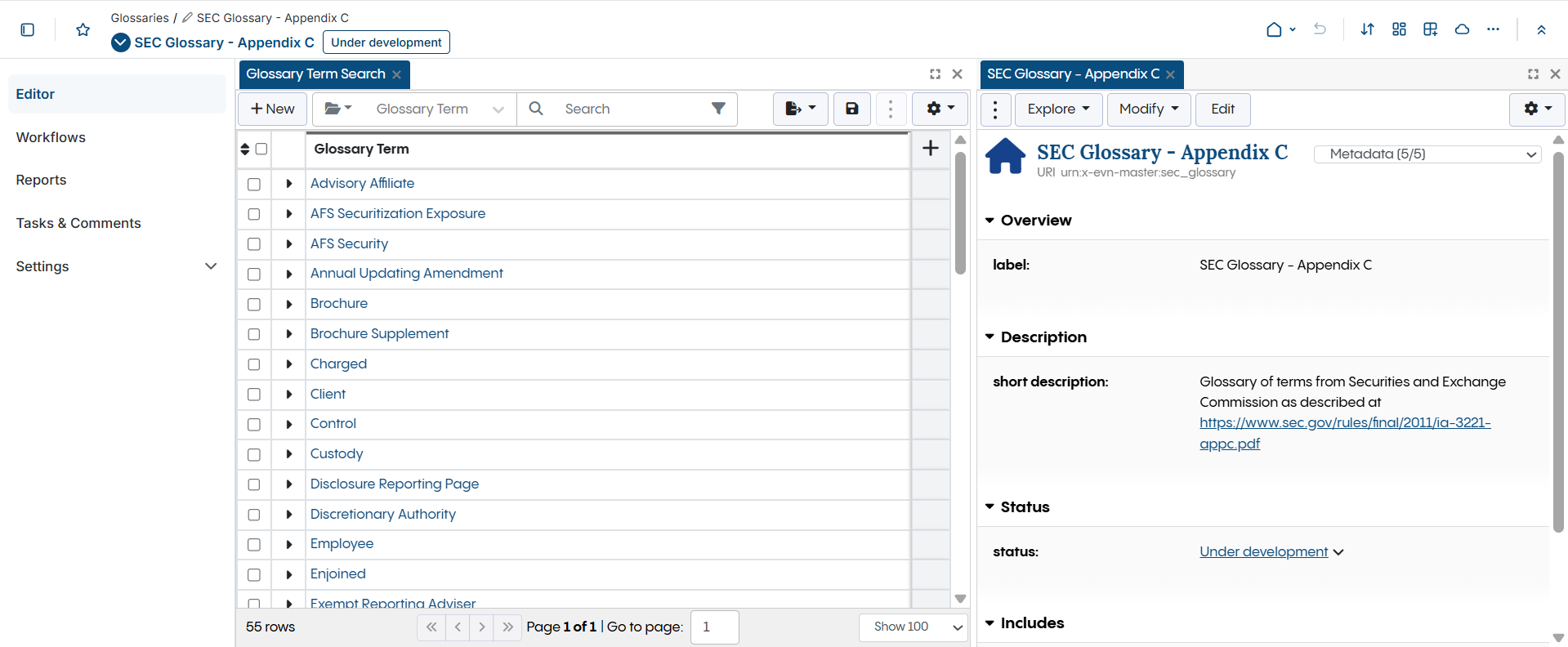Maximize the Glossary Term Search panel
This screenshot has width=1568, height=647.
point(935,74)
